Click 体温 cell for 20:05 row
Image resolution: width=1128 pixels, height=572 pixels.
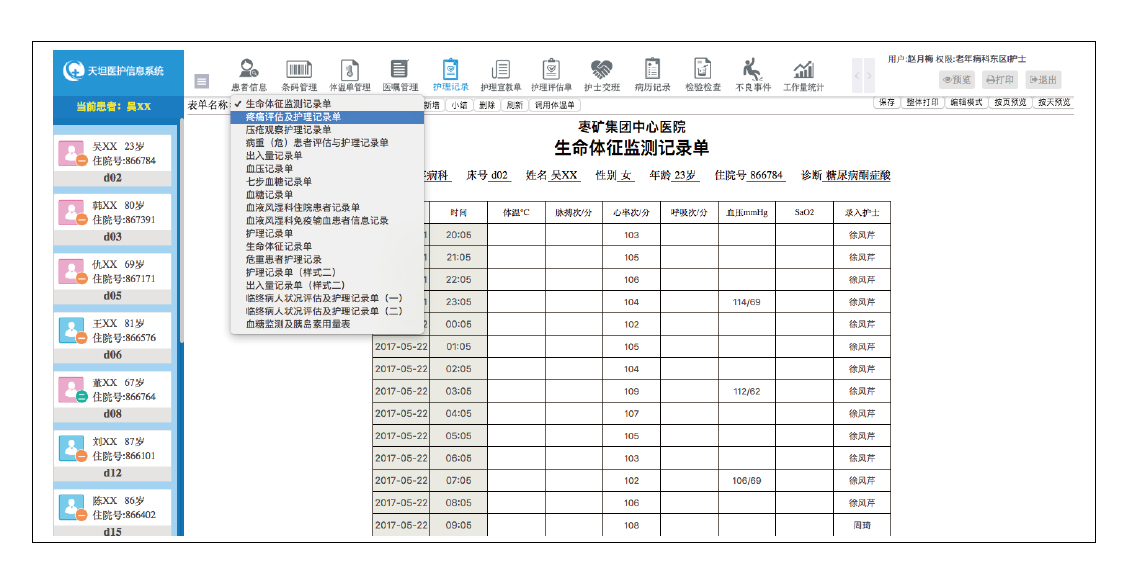coord(516,235)
